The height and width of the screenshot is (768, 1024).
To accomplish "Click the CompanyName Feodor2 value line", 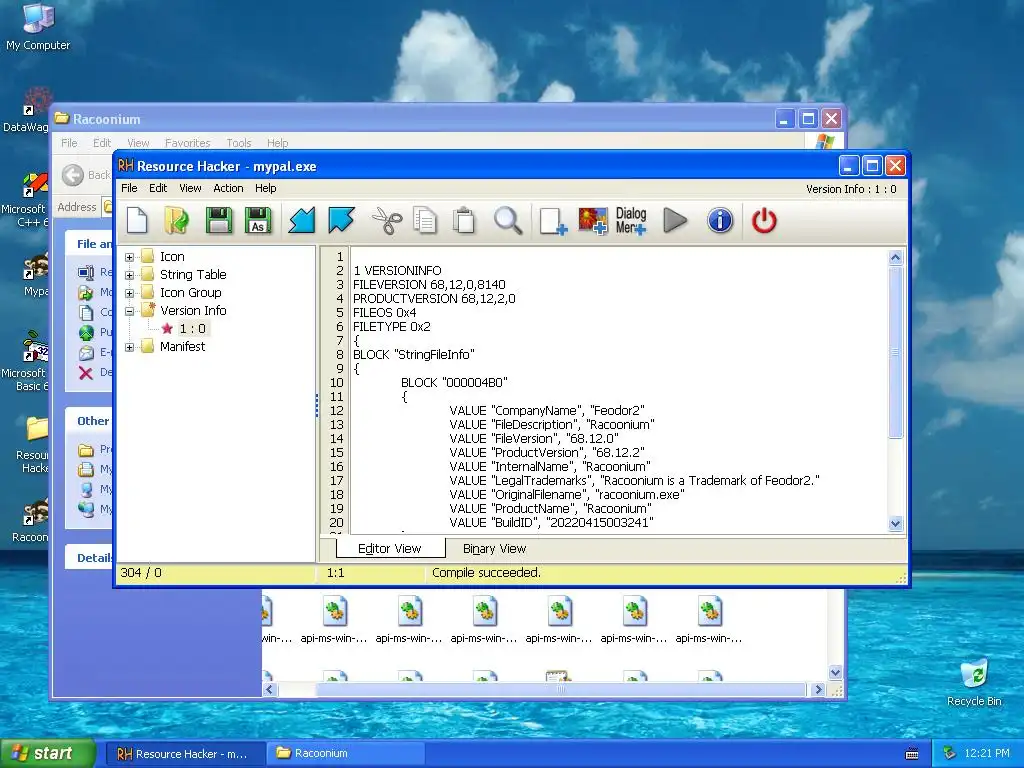I will [x=547, y=411].
